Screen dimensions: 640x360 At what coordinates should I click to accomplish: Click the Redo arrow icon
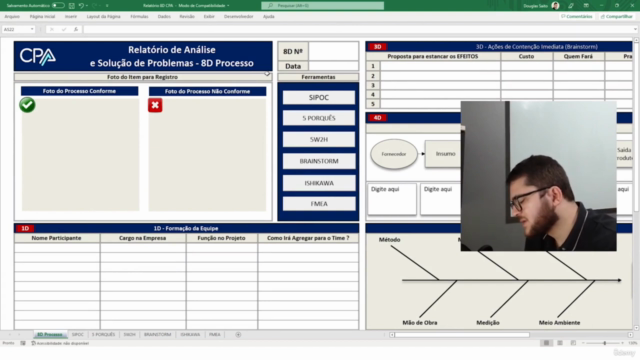[95, 6]
